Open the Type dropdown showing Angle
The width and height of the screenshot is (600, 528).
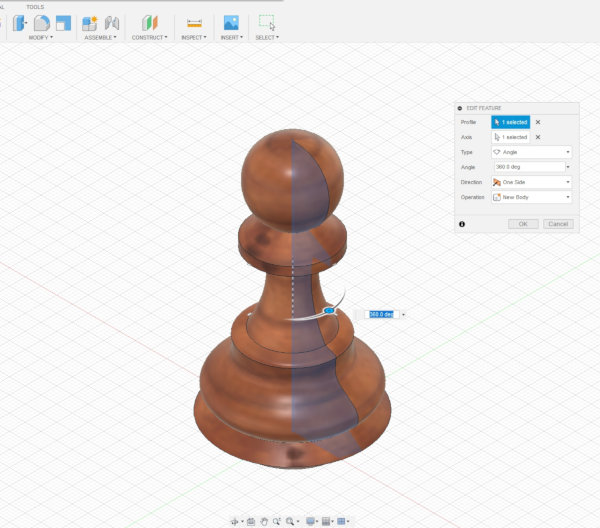(x=531, y=152)
